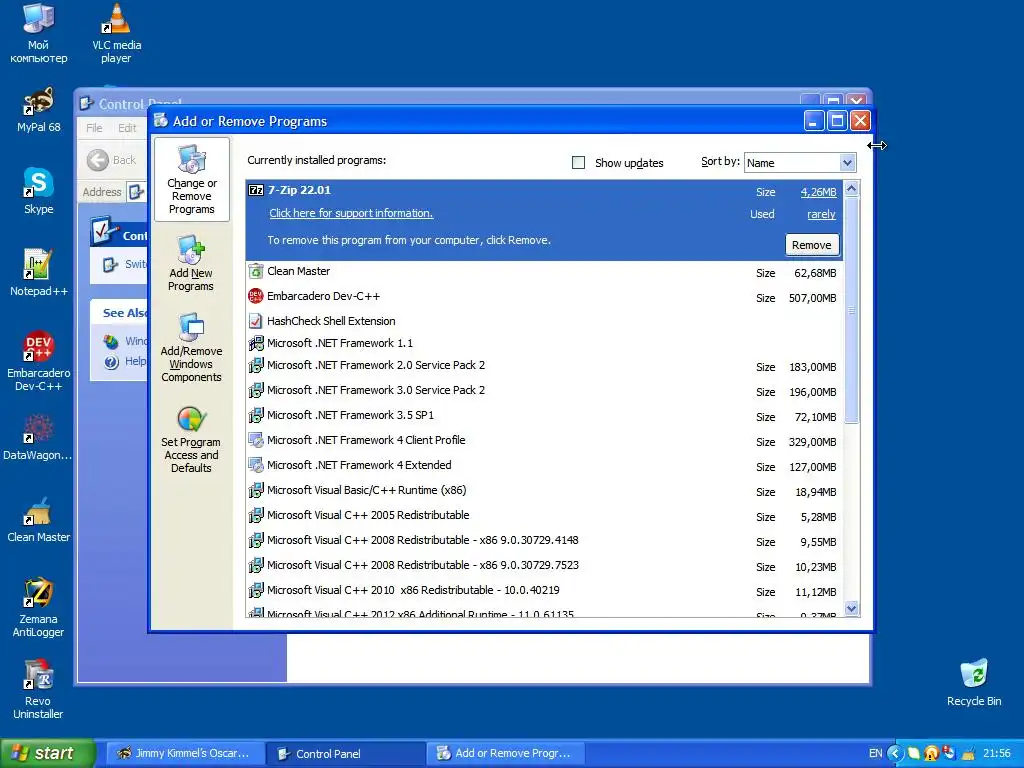Viewport: 1024px width, 768px height.
Task: Switch to Jimmy Kimmel's Oscar taskbar window
Action: (185, 754)
